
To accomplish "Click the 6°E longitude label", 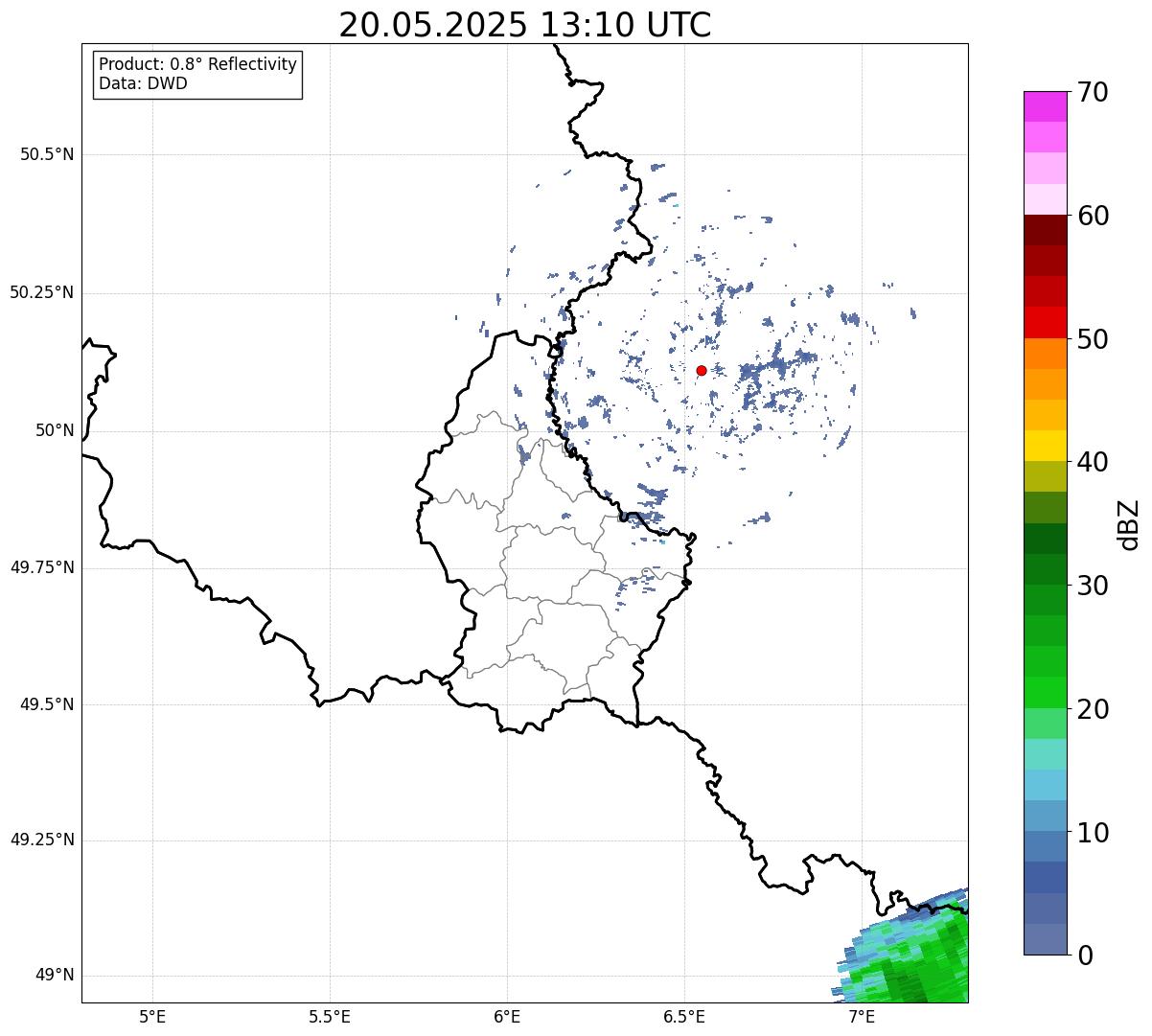I will click(x=507, y=1017).
